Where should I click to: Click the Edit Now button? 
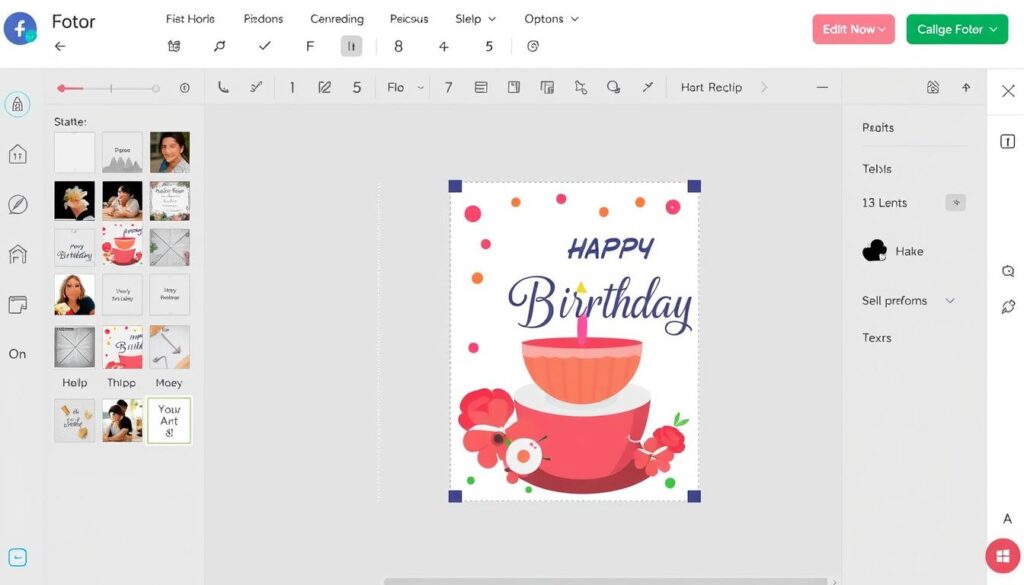coord(852,29)
